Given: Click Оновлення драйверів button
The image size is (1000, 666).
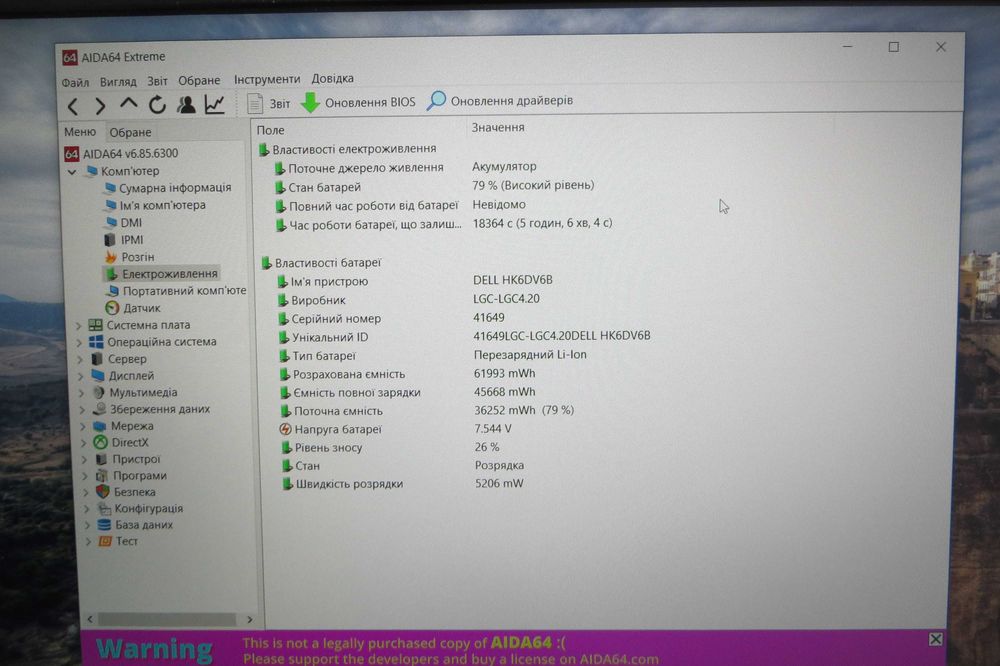Looking at the screenshot, I should tap(500, 101).
